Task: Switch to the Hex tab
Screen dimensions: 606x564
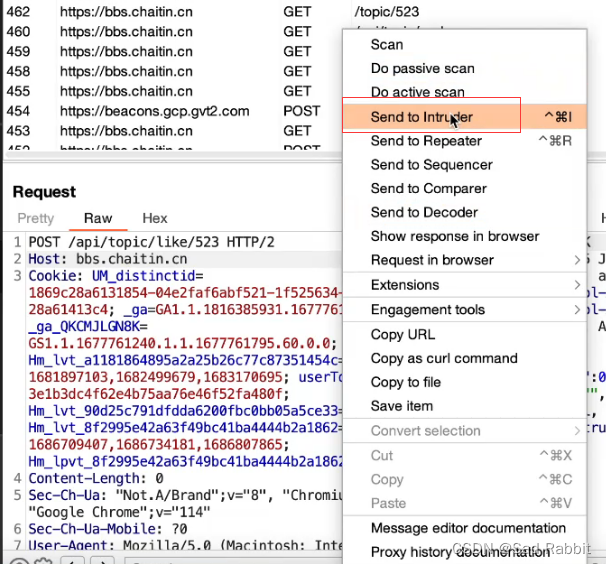Action: 155,218
